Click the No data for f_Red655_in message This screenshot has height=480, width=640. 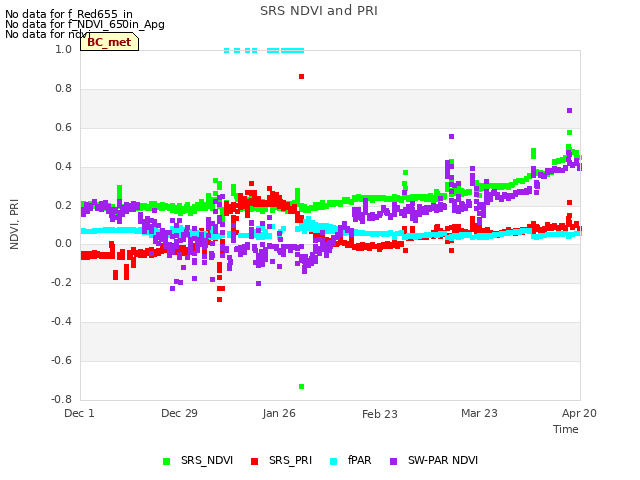(x=69, y=15)
